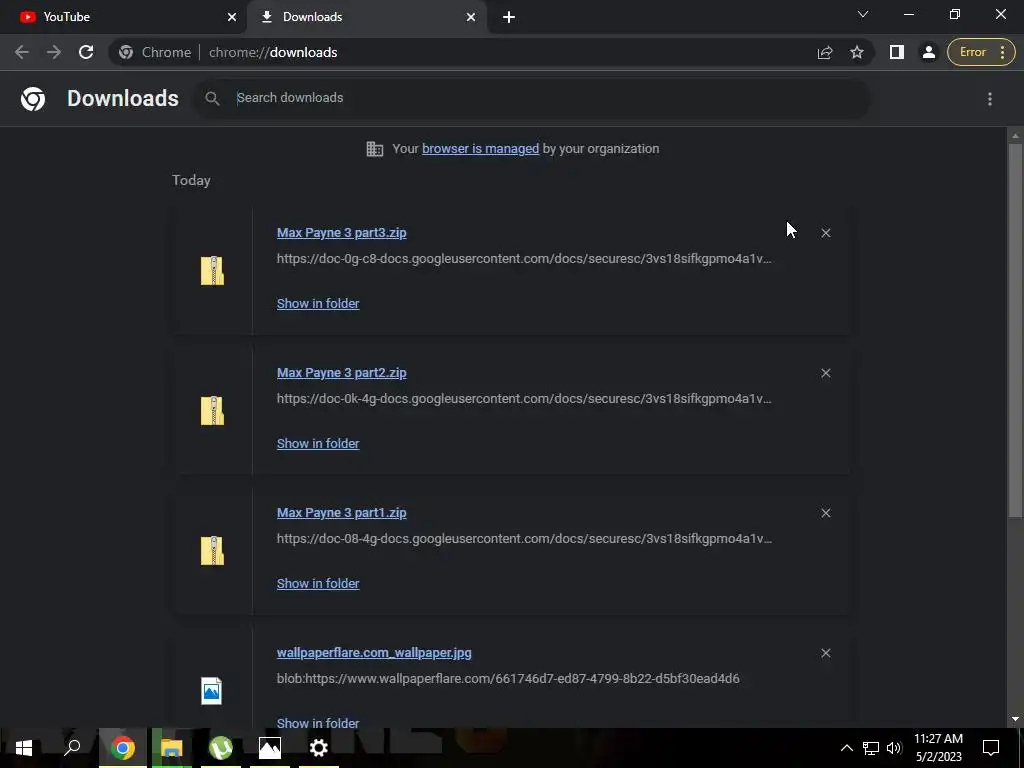Show Max Payne 3 part2.zip in folder
This screenshot has width=1024, height=768.
tap(318, 443)
